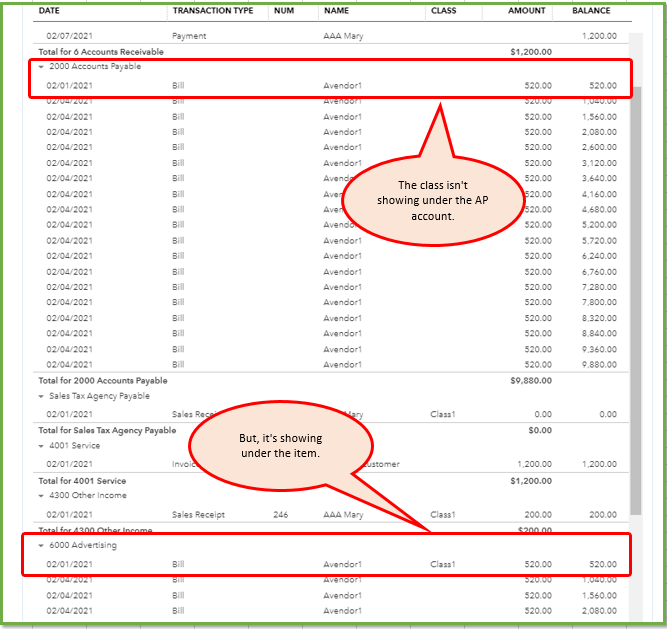The image size is (667, 629).
Task: Select the Total for Sales Tax Agency Payable row
Action: [331, 430]
